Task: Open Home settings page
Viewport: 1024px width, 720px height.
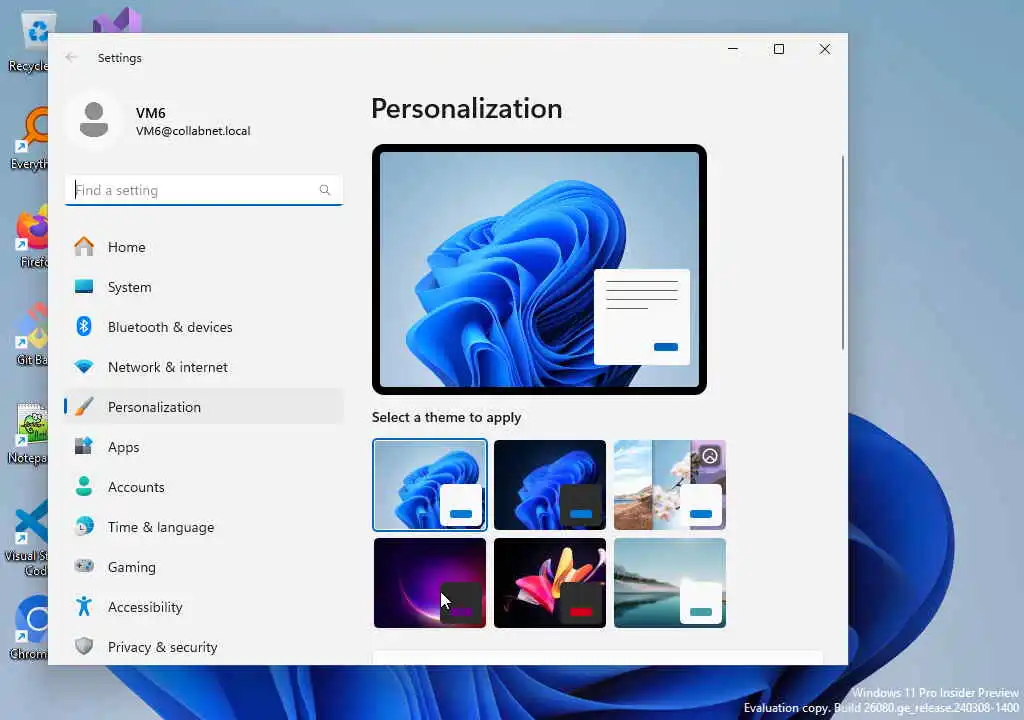Action: (x=204, y=247)
